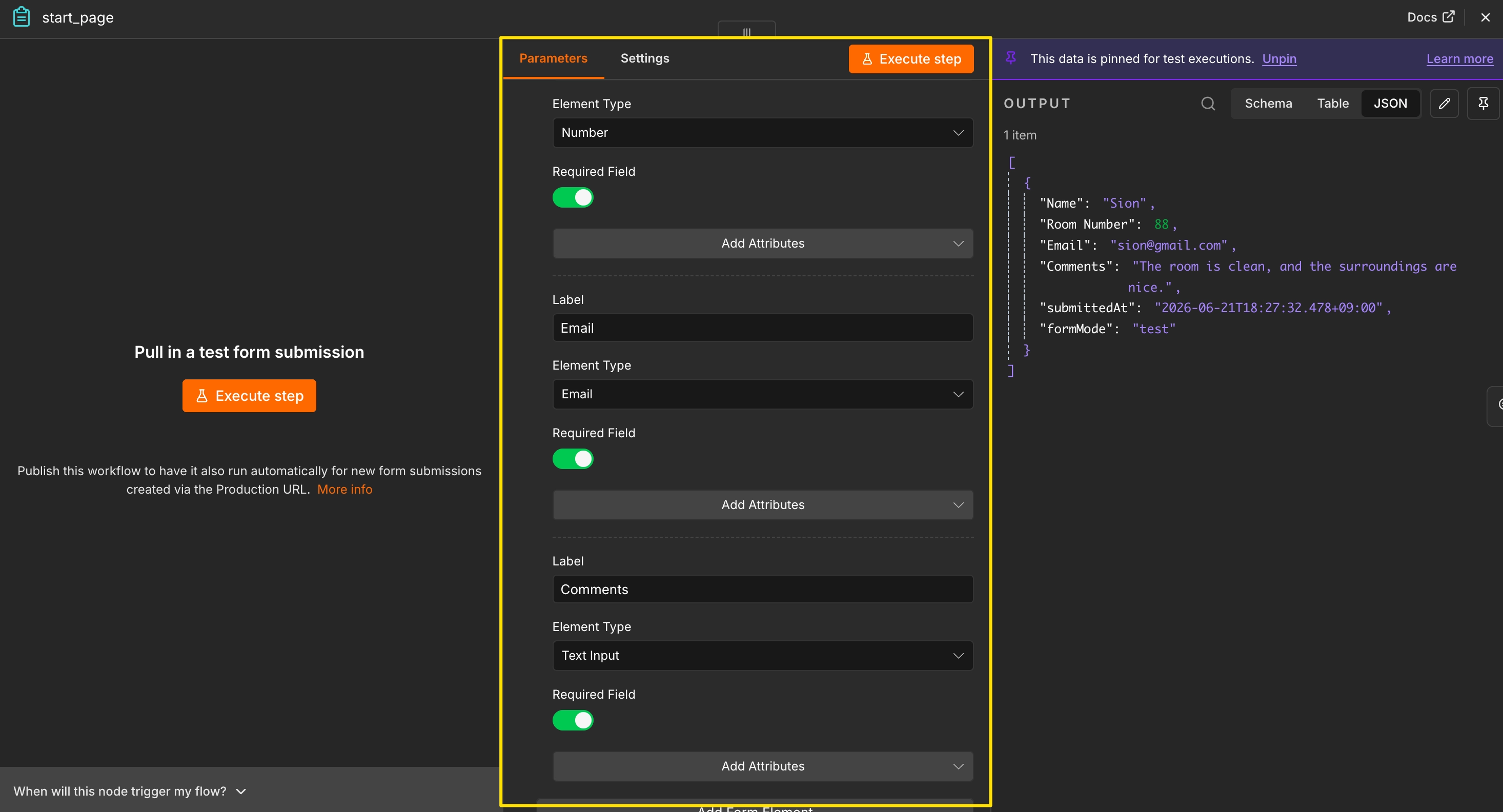This screenshot has height=812, width=1503.
Task: Click the Label field containing Email
Action: coord(763,328)
